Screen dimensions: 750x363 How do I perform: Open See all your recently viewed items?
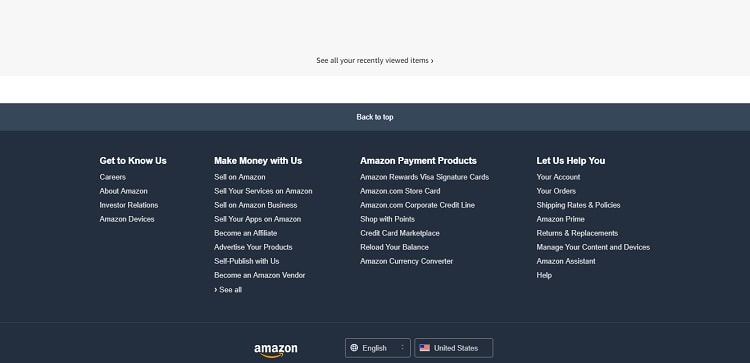point(375,61)
